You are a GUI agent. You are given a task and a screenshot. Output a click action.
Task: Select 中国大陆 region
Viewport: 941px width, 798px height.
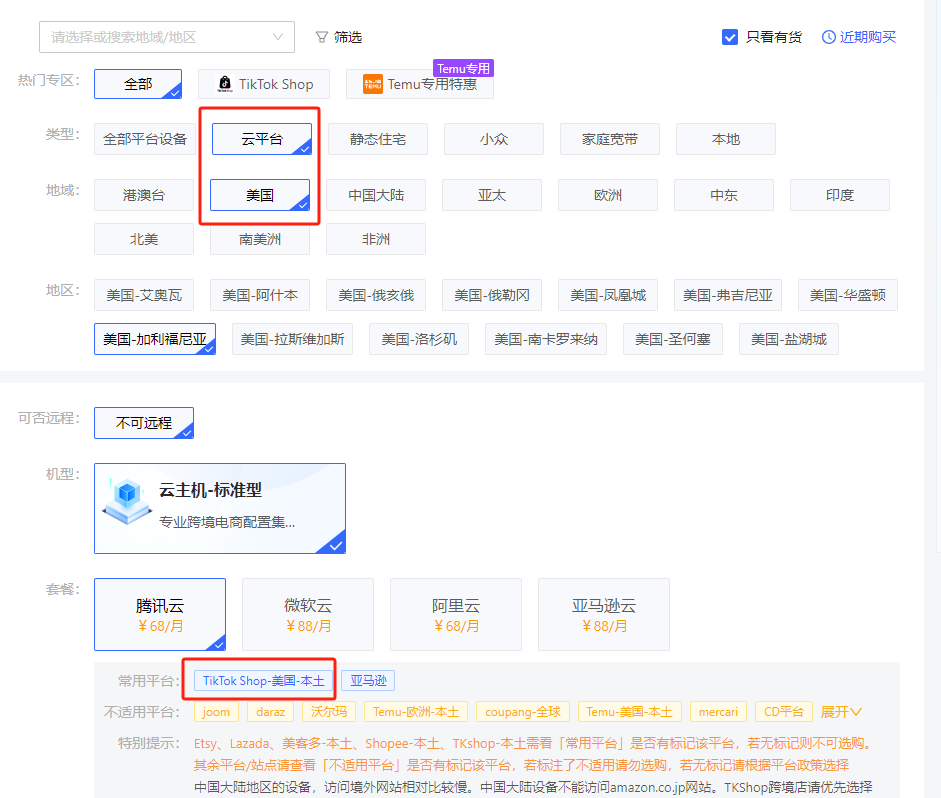[376, 195]
